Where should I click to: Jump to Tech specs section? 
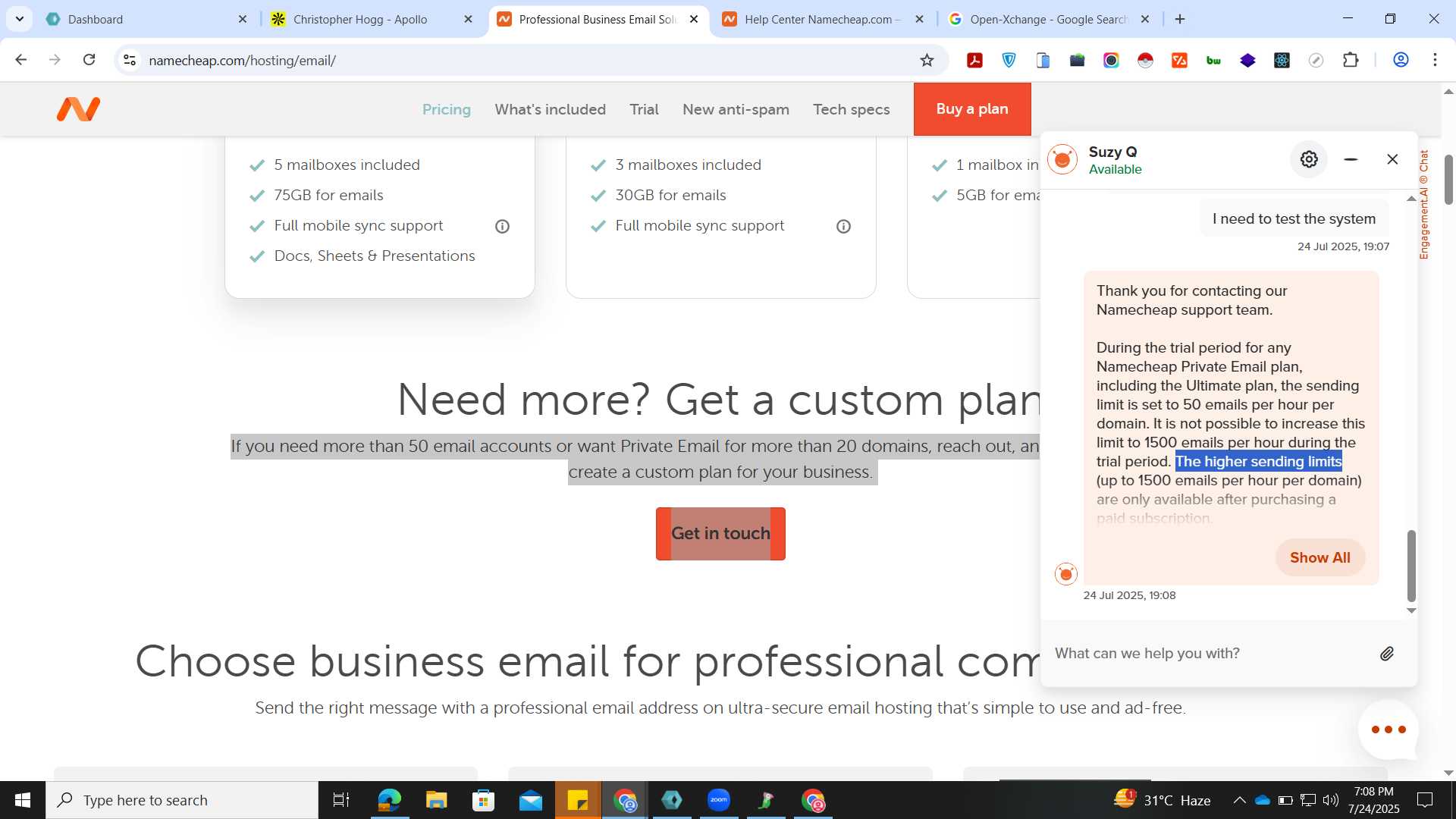[852, 109]
